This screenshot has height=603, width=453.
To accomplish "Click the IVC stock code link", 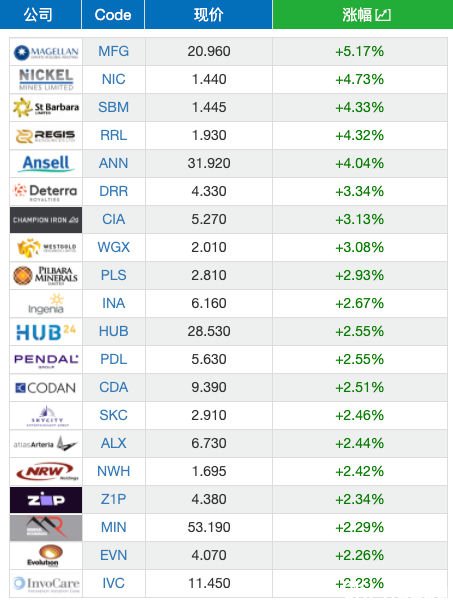I will click(x=113, y=583).
